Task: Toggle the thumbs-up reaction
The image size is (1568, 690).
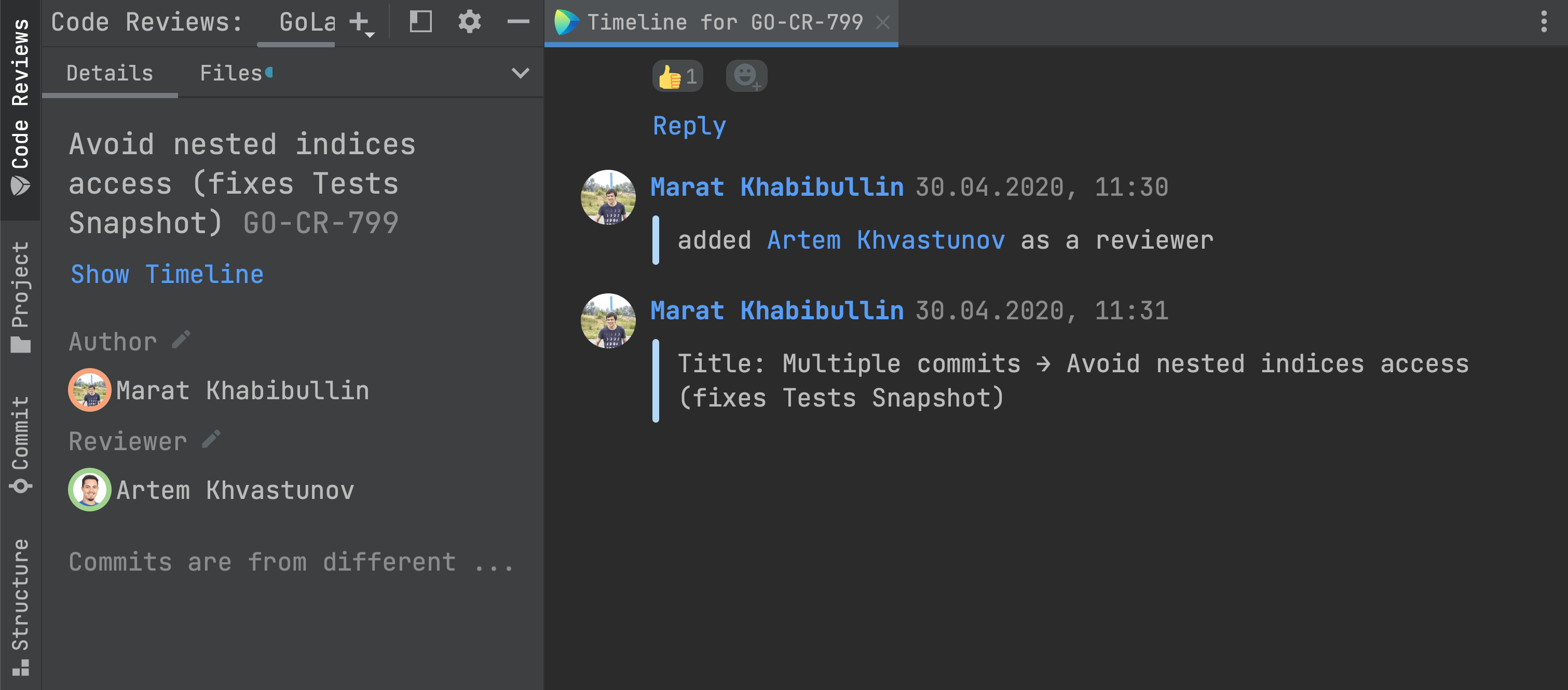Action: [x=677, y=77]
